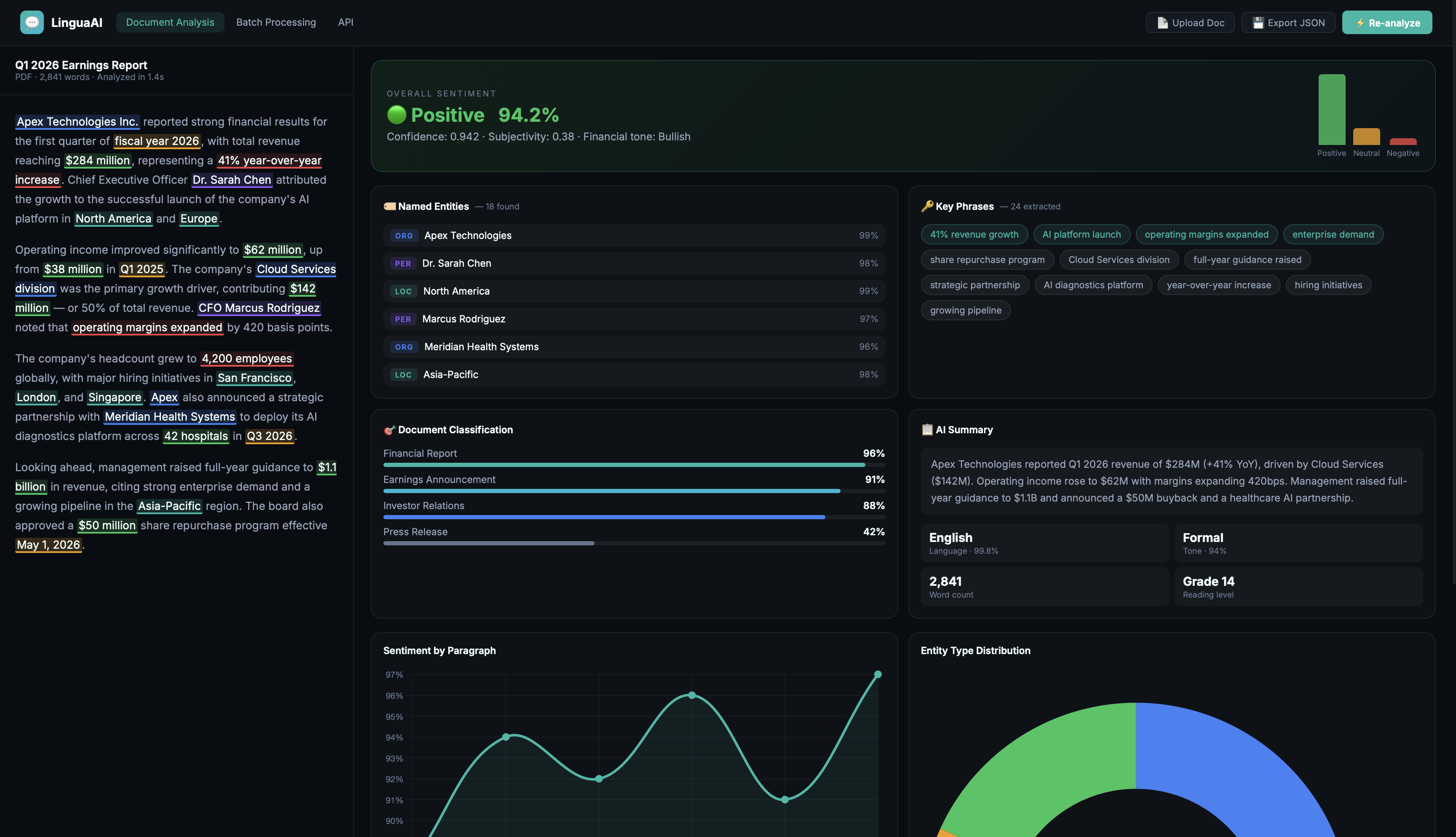The width and height of the screenshot is (1456, 837).
Task: Click the green Positive sentiment circle icon
Action: 396,115
